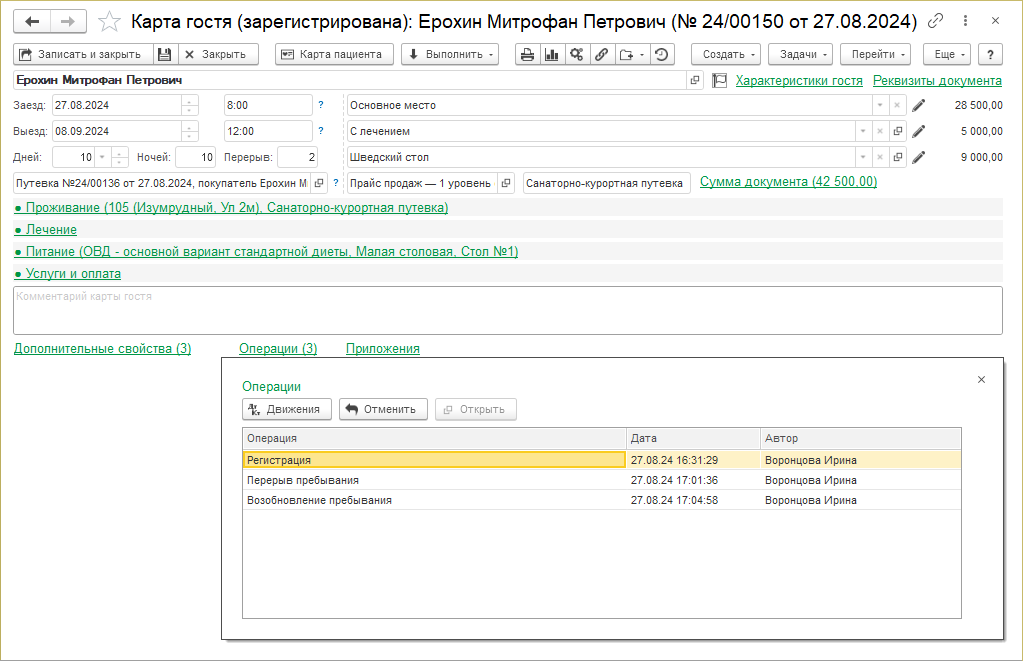Open the Еще menu
The image size is (1023, 661).
[x=945, y=54]
